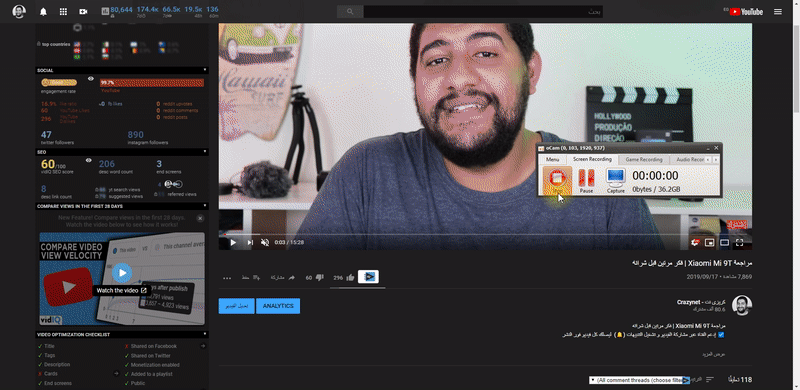
Task: Toggle the eye icon in the SEO panel
Action: [89, 160]
